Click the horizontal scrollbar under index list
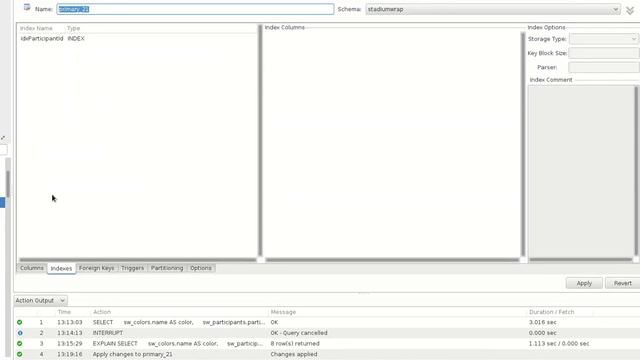 tap(138, 260)
